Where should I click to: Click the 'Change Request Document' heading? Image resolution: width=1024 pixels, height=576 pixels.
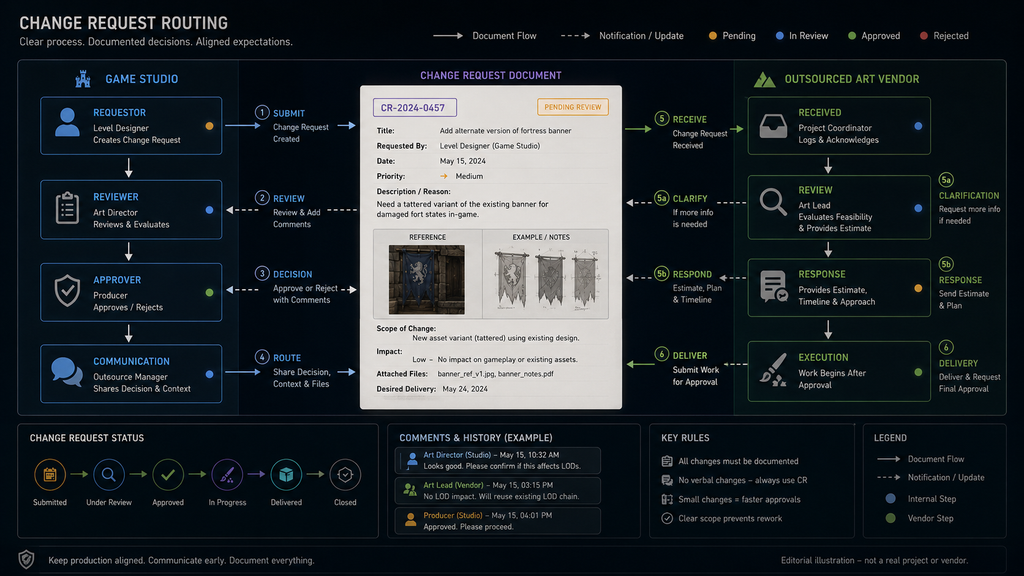click(x=490, y=76)
